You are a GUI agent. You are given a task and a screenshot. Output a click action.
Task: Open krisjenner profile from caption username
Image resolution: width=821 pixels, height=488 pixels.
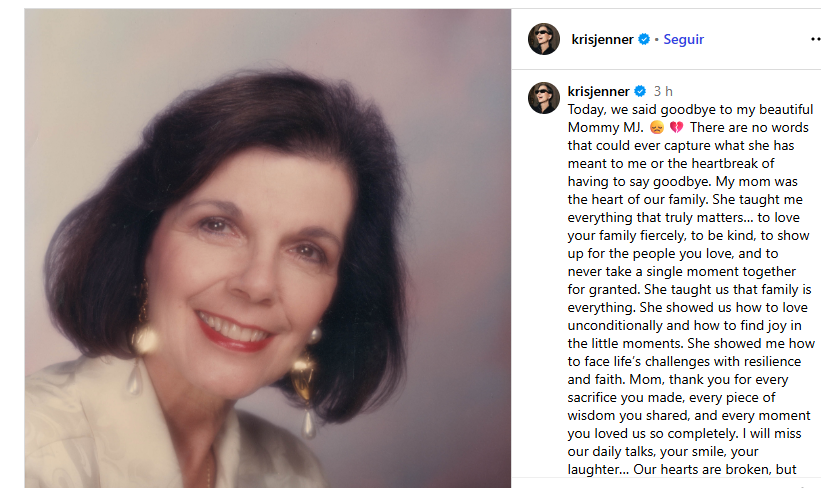tap(598, 91)
